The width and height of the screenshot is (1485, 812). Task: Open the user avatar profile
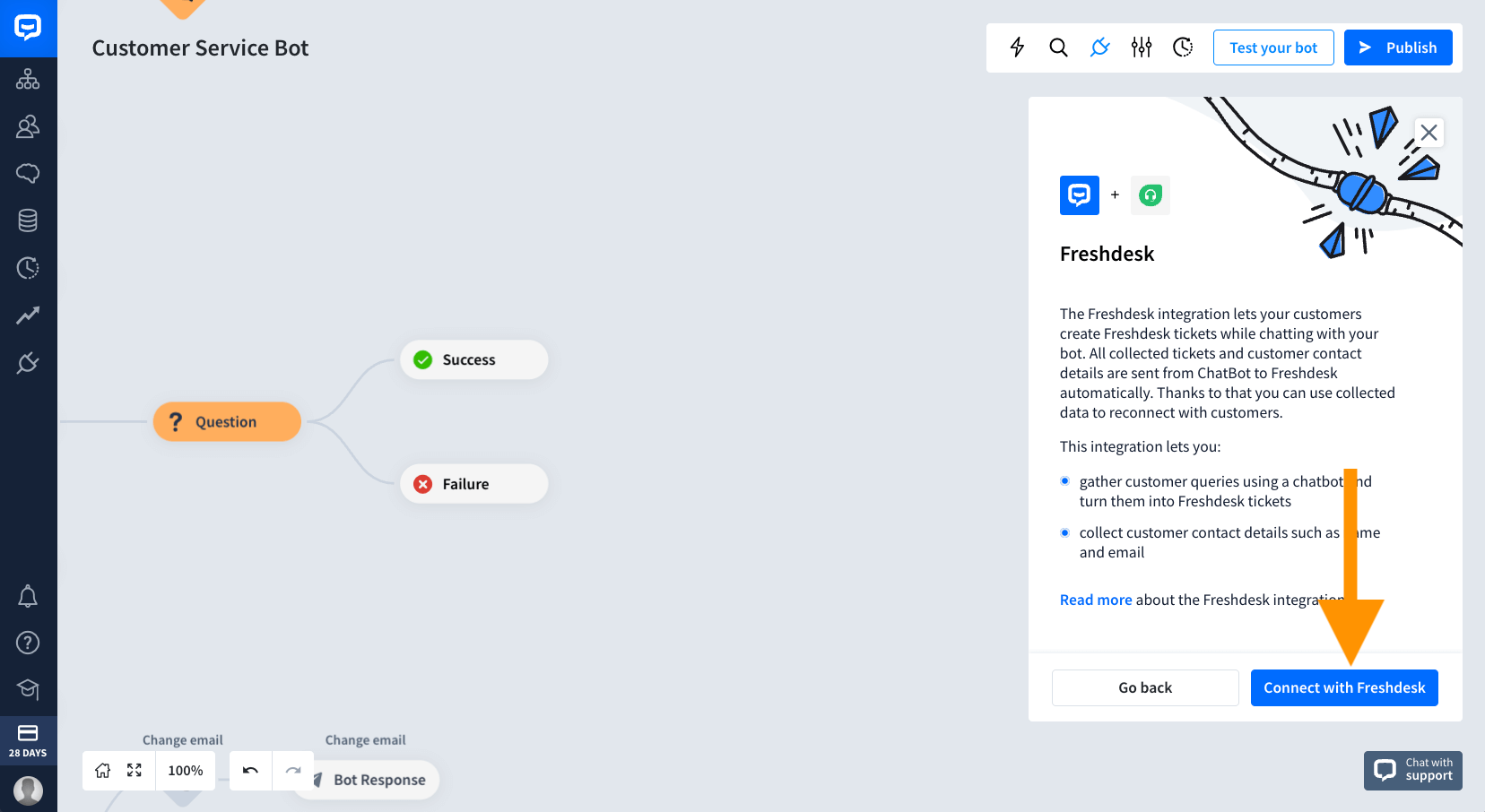[x=28, y=790]
